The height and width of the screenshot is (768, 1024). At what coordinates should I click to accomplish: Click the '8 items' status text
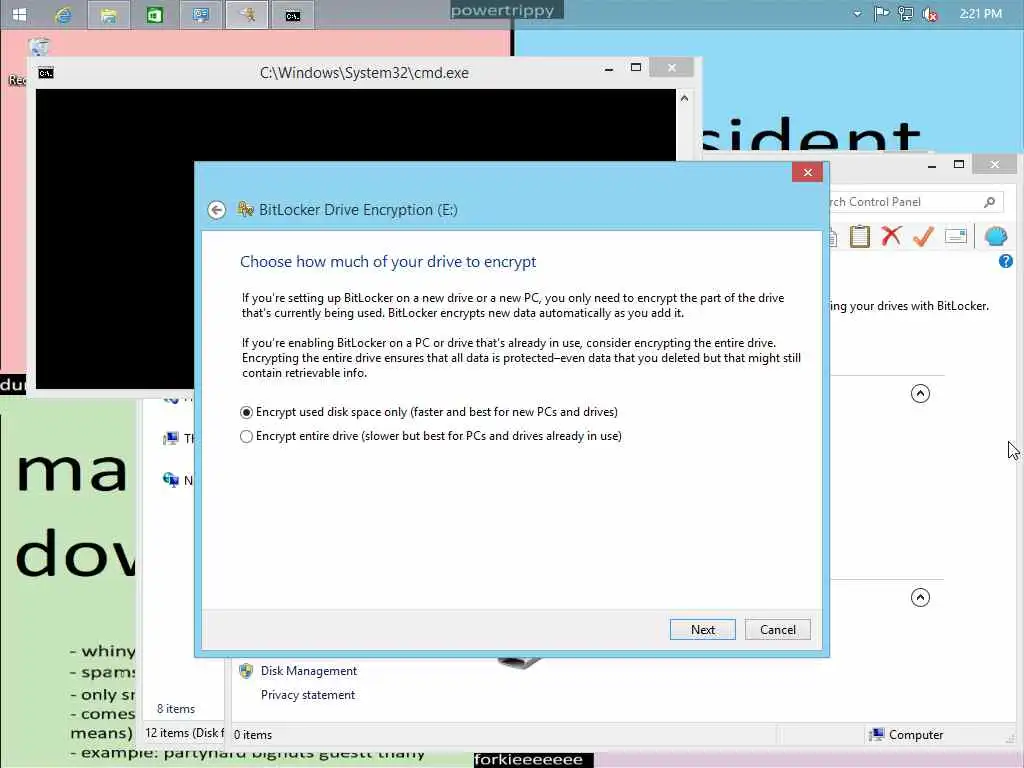[x=176, y=709]
